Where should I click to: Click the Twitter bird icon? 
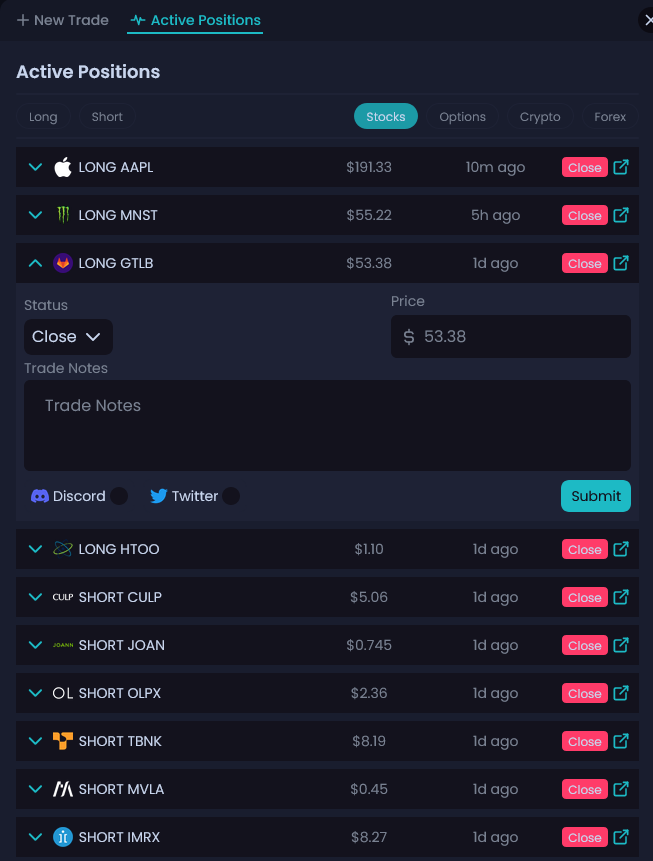tap(158, 495)
